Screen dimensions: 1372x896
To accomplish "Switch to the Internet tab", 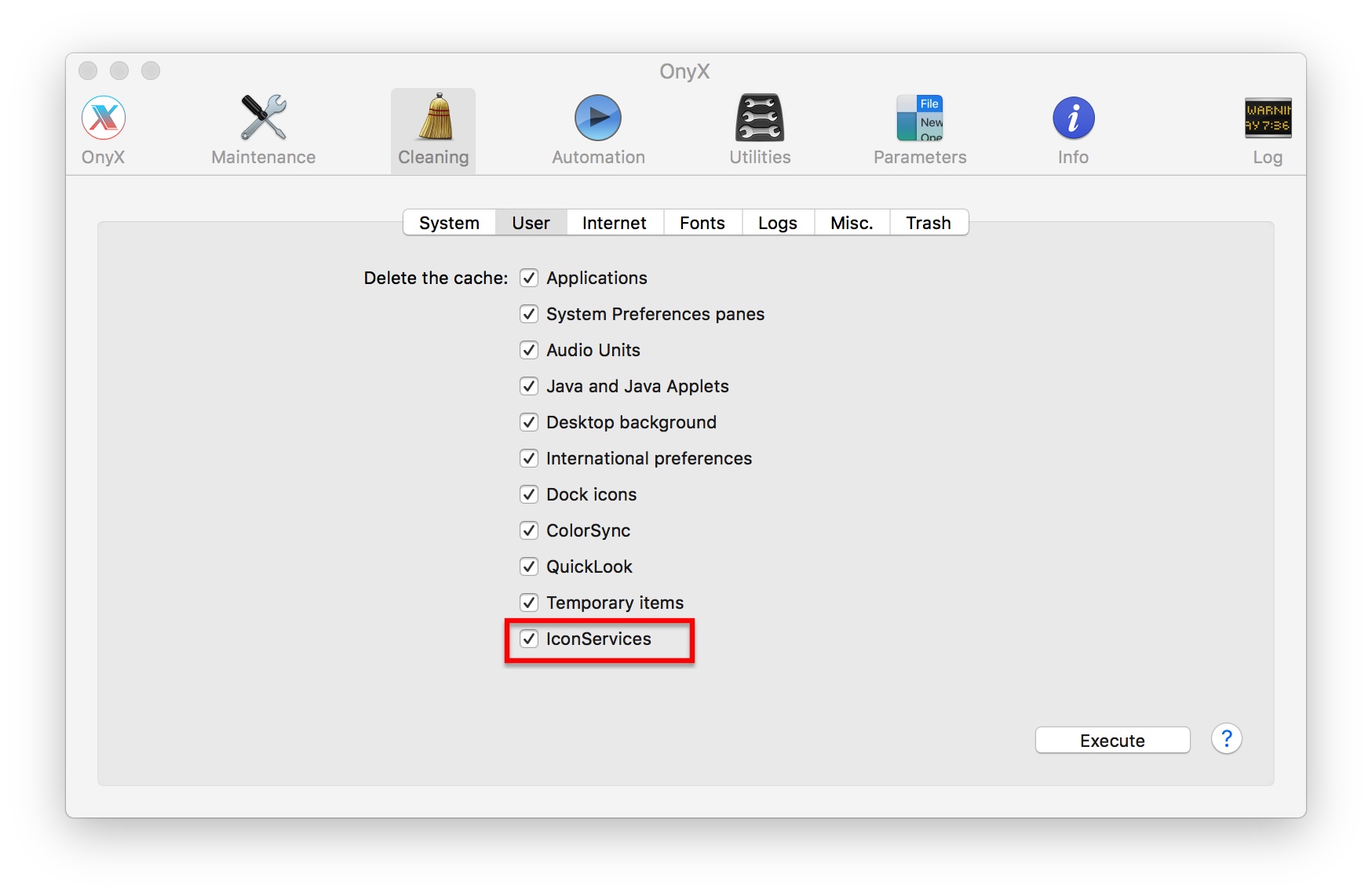I will tap(615, 223).
